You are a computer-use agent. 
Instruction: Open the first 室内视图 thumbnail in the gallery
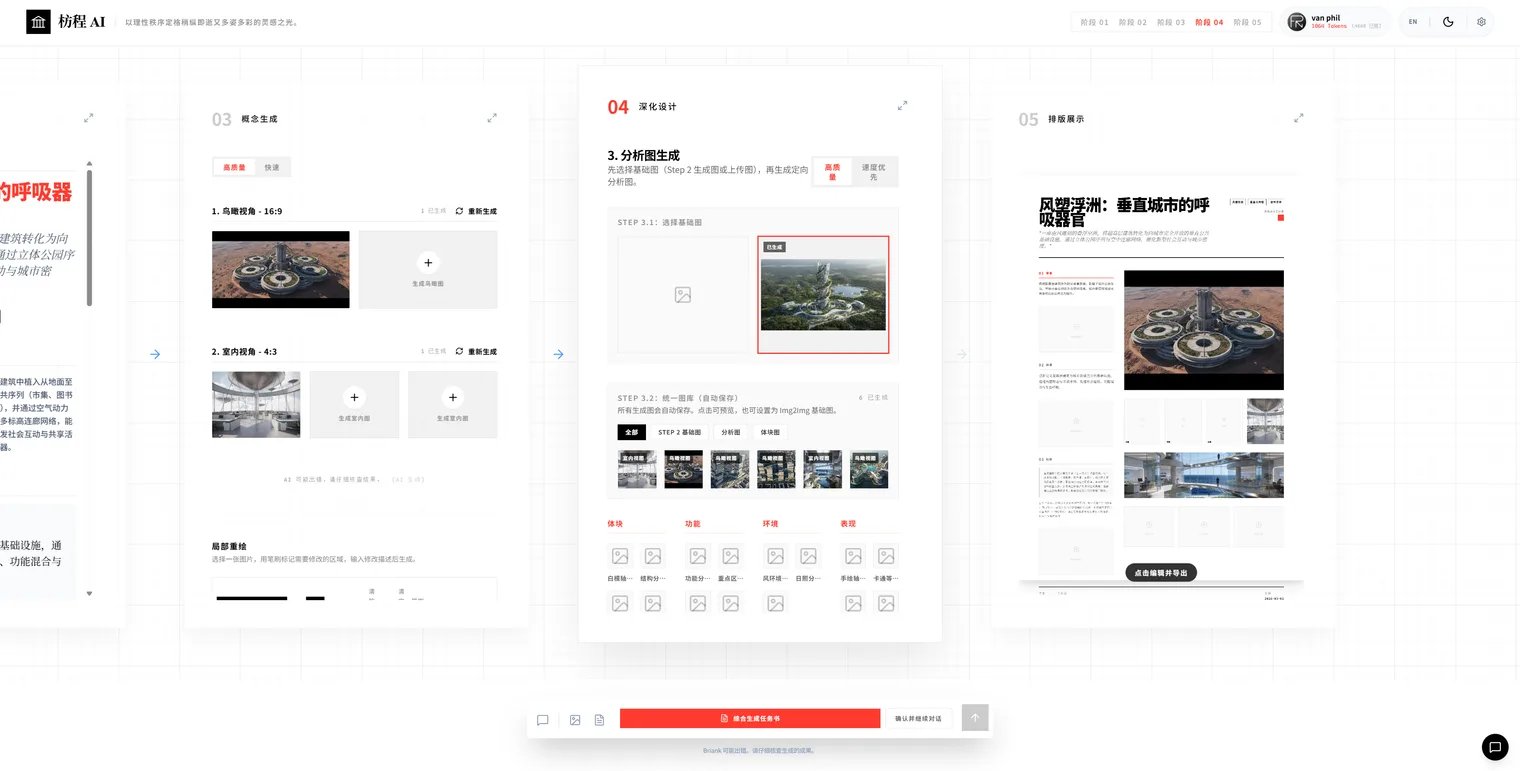pyautogui.click(x=637, y=469)
